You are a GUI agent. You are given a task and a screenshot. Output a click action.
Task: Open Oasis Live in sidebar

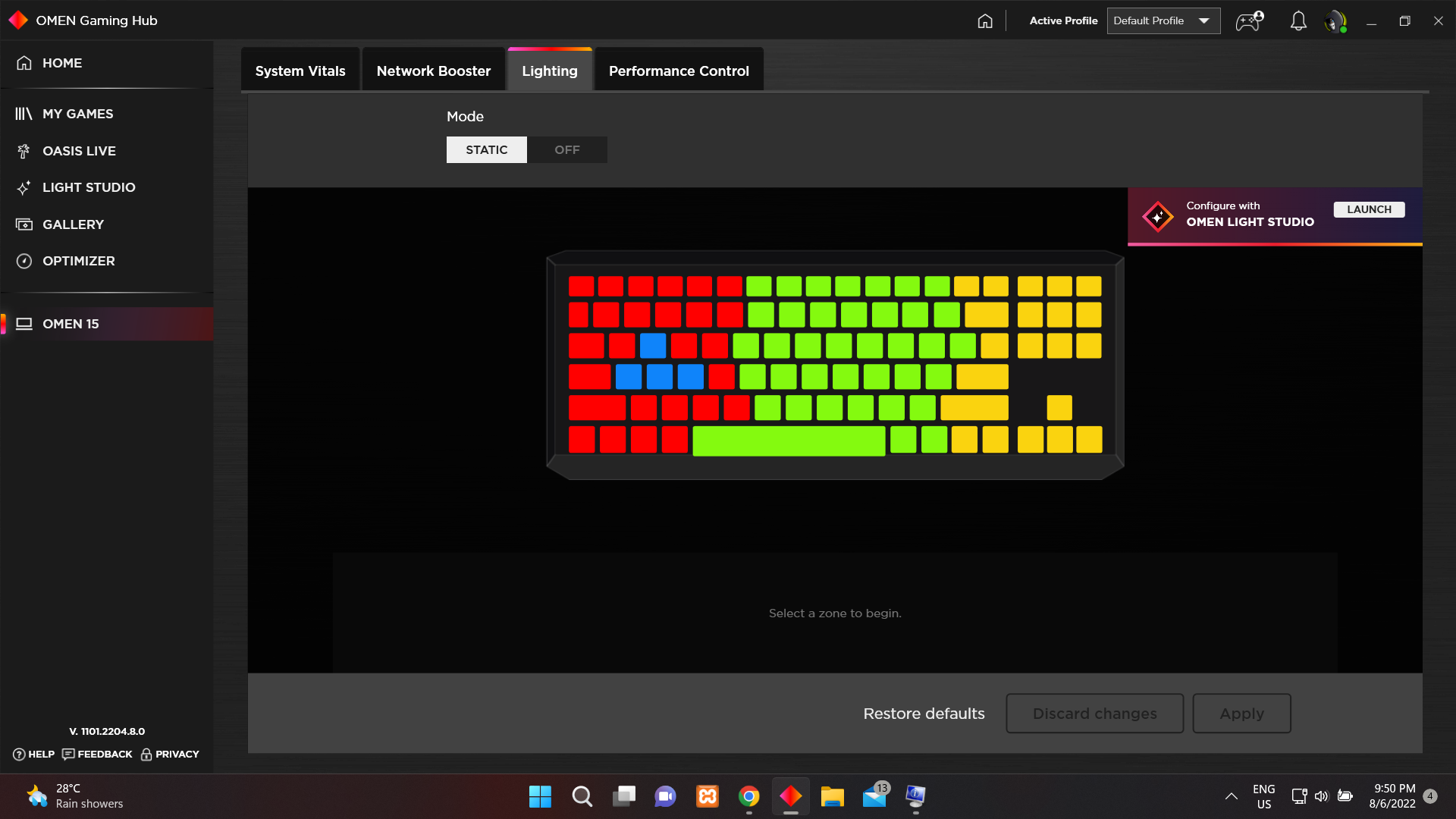click(79, 151)
